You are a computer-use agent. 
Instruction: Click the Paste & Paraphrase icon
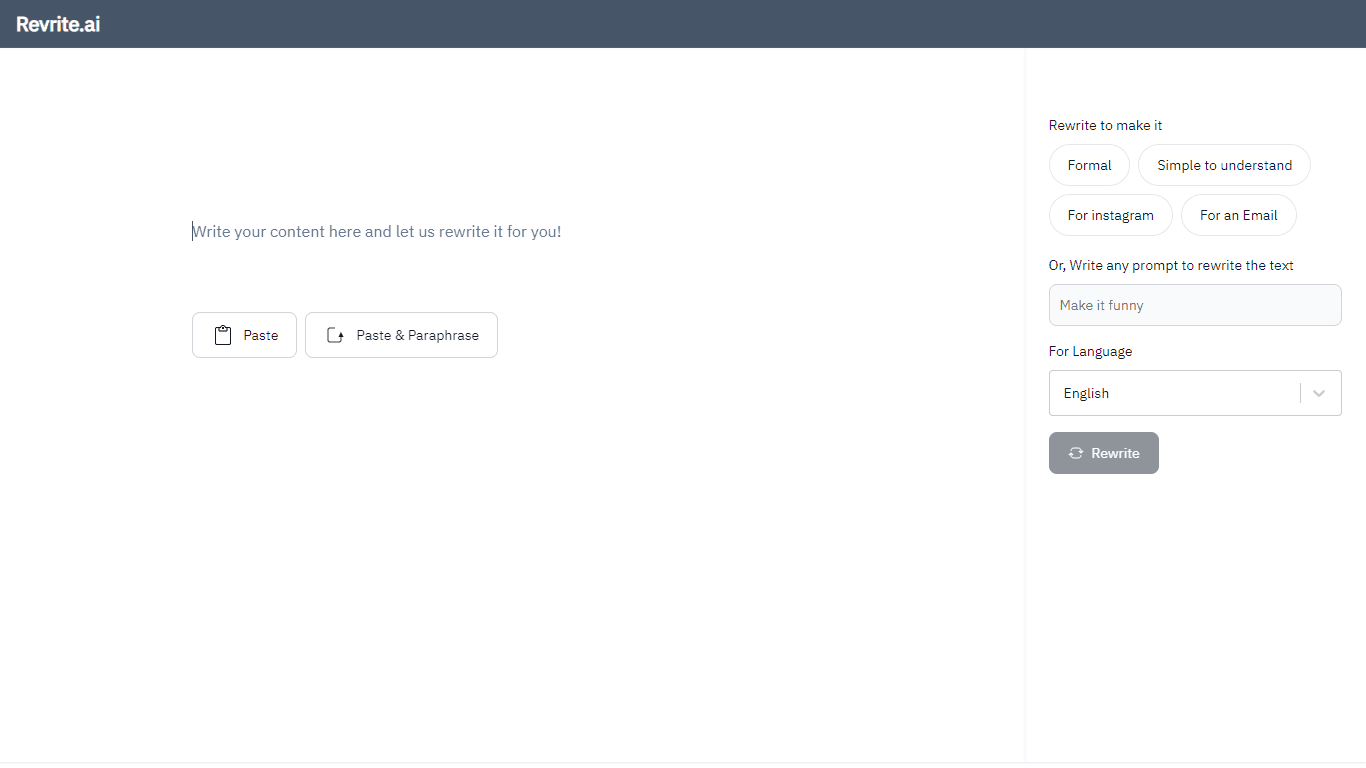pos(336,336)
